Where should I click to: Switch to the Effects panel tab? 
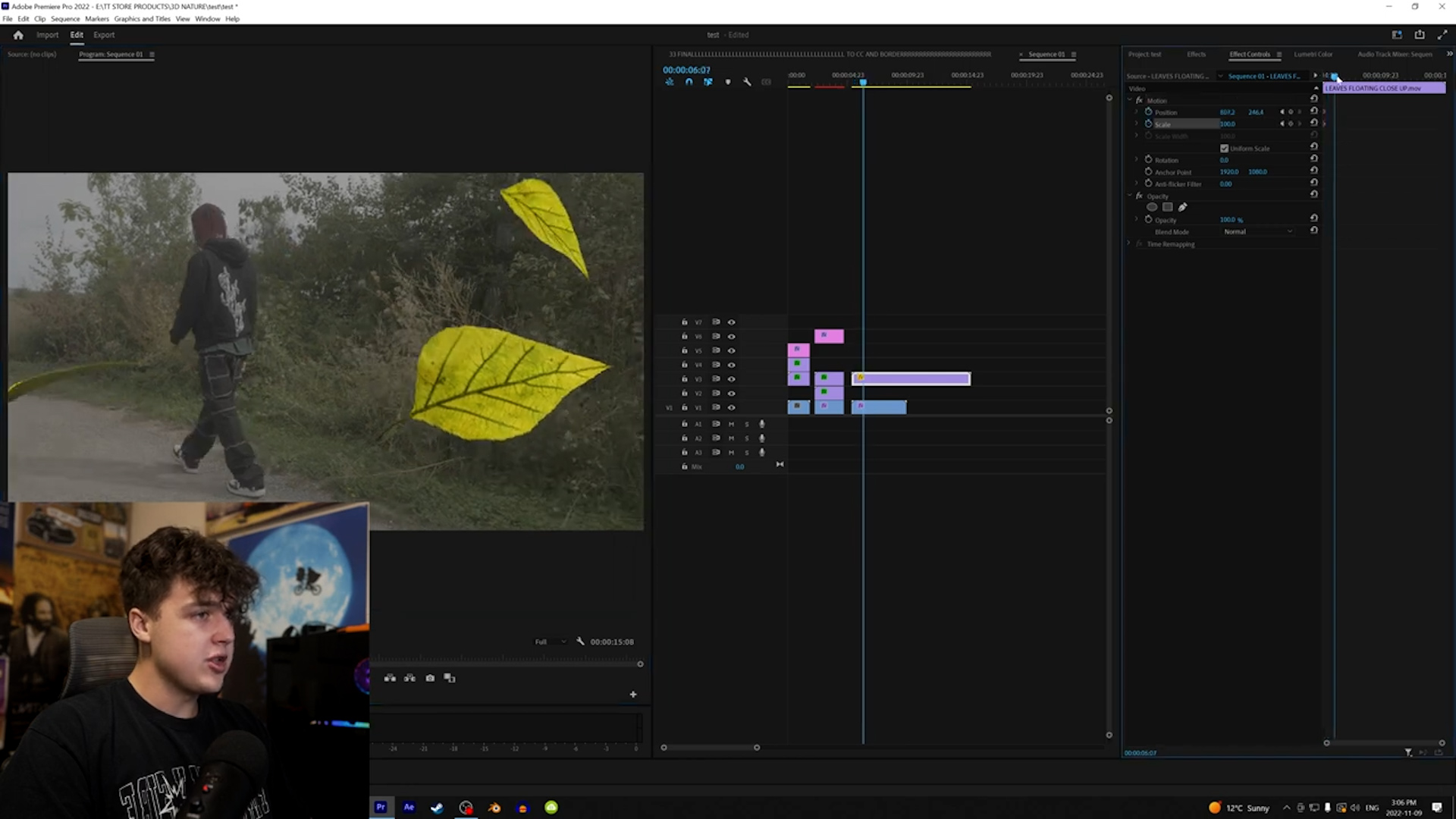(1196, 54)
